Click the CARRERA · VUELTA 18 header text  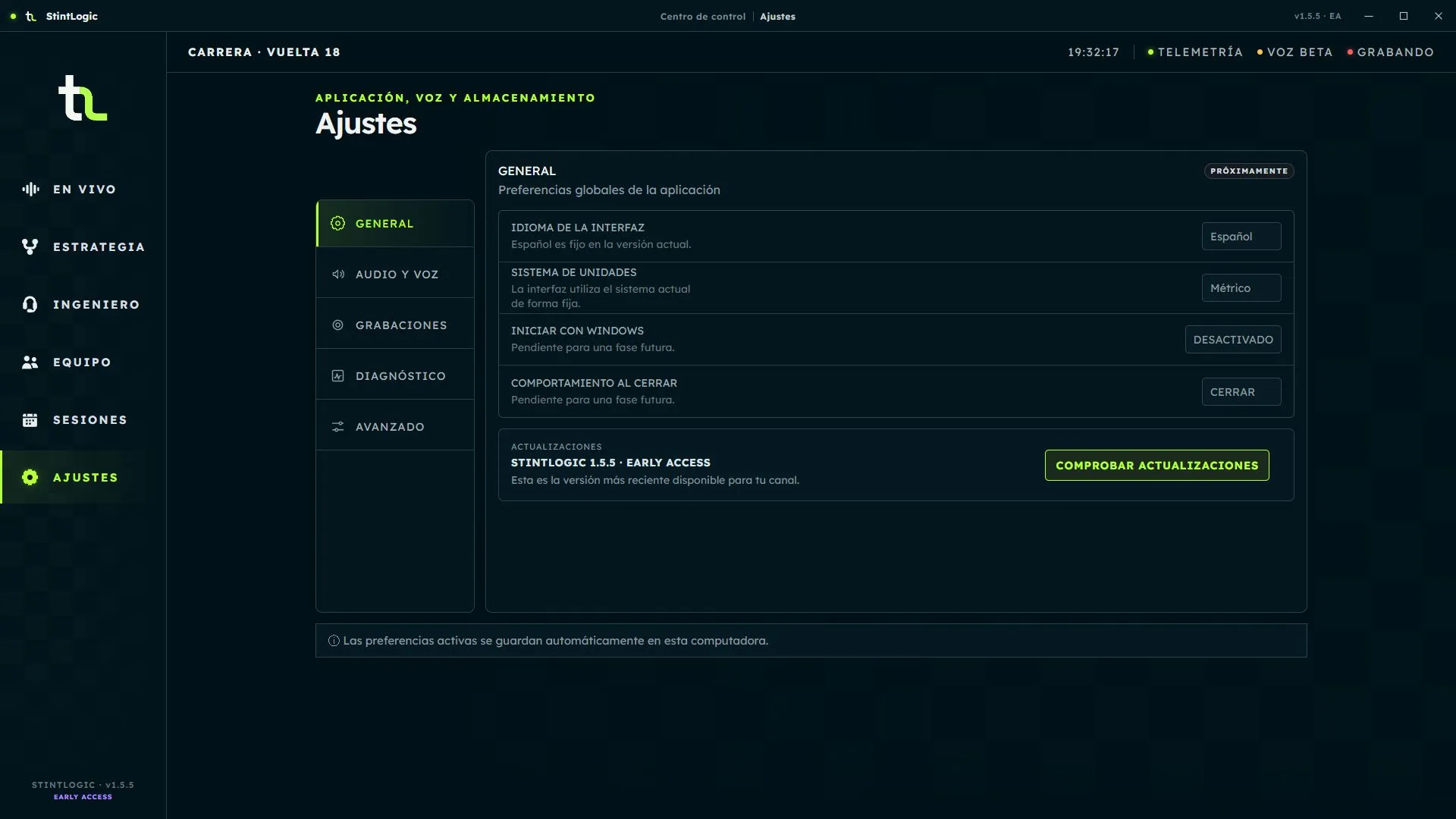(x=264, y=52)
